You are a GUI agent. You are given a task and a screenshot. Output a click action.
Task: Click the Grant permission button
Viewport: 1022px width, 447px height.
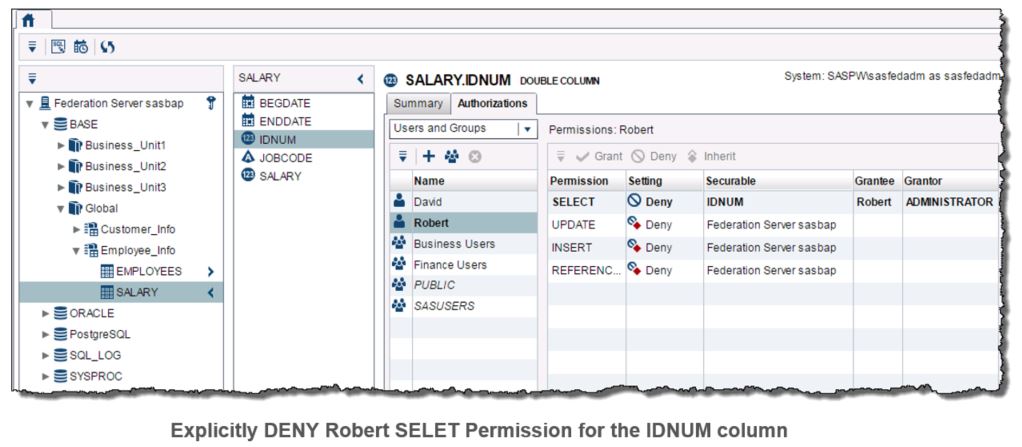click(599, 157)
